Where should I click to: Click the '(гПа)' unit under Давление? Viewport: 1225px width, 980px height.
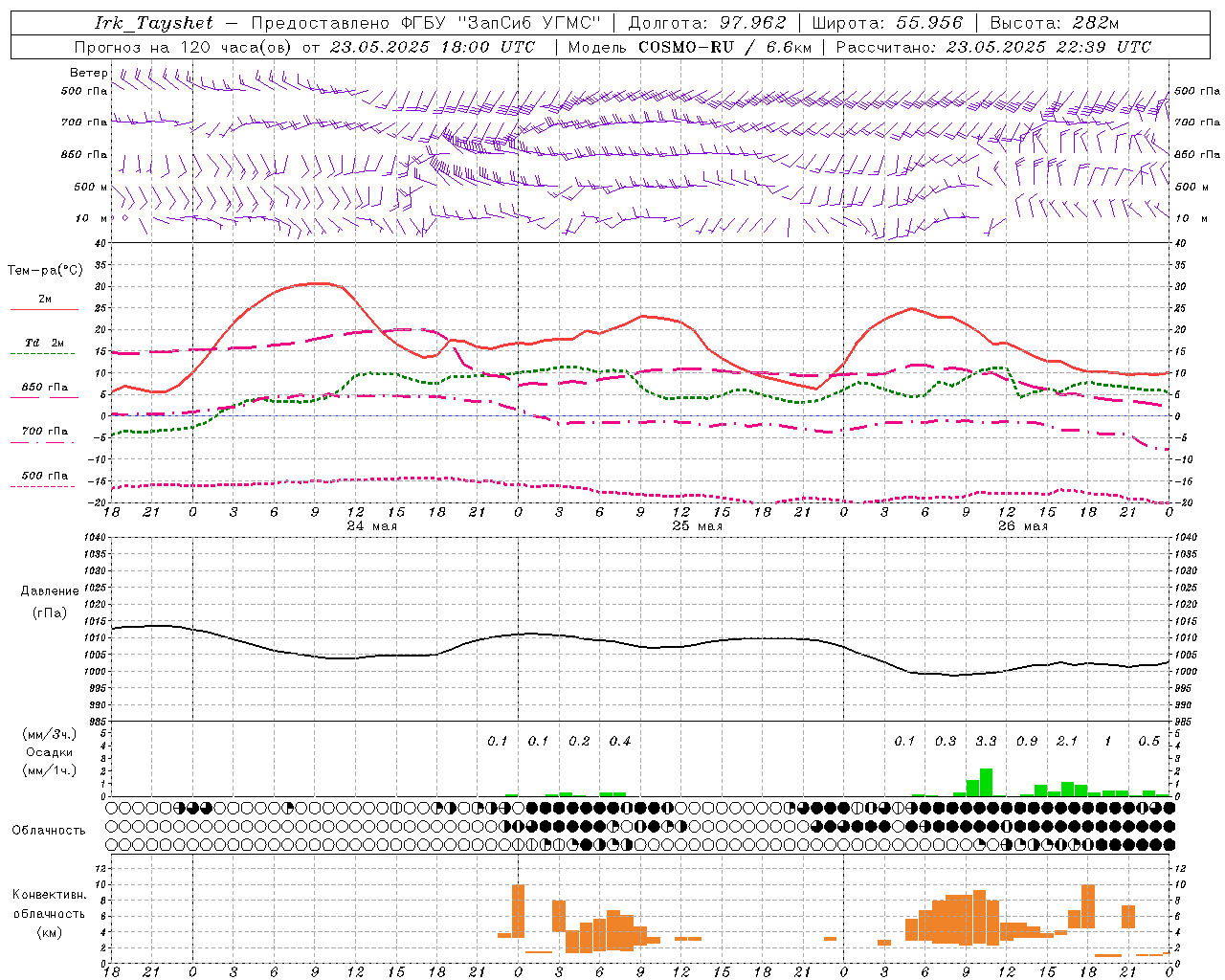[x=50, y=613]
